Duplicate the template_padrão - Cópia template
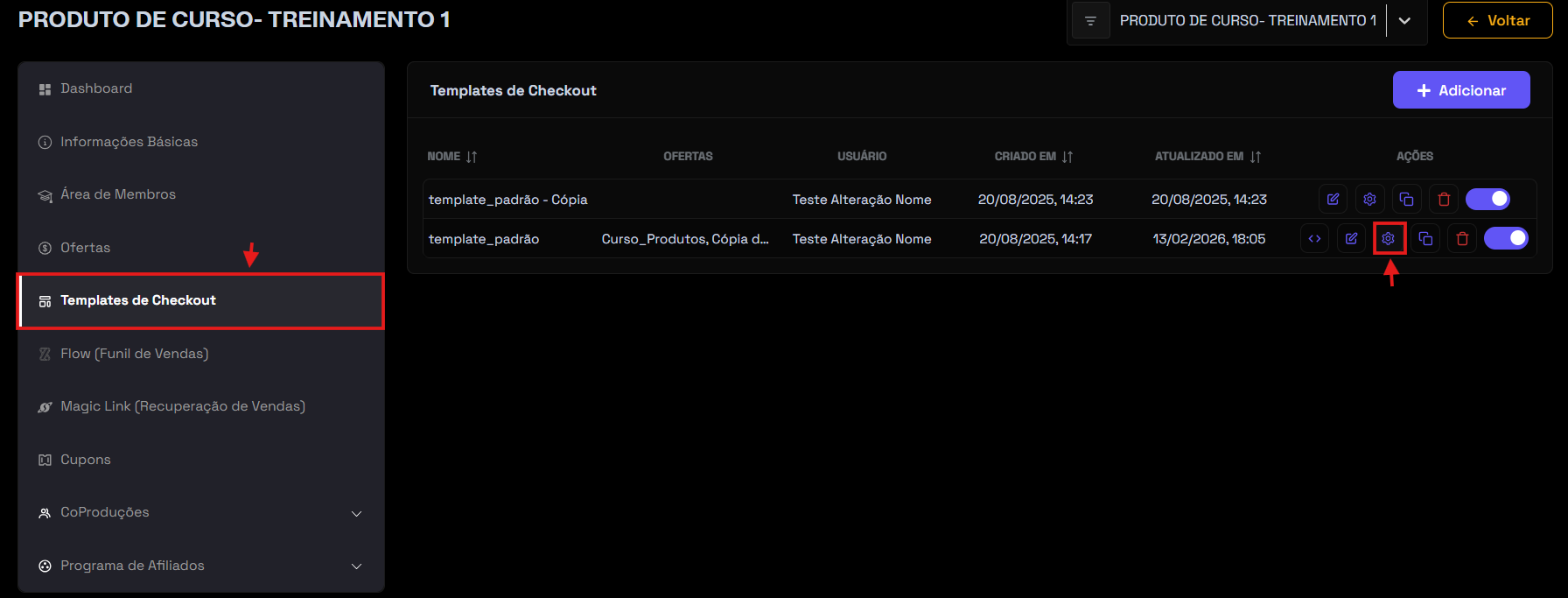 click(1406, 200)
